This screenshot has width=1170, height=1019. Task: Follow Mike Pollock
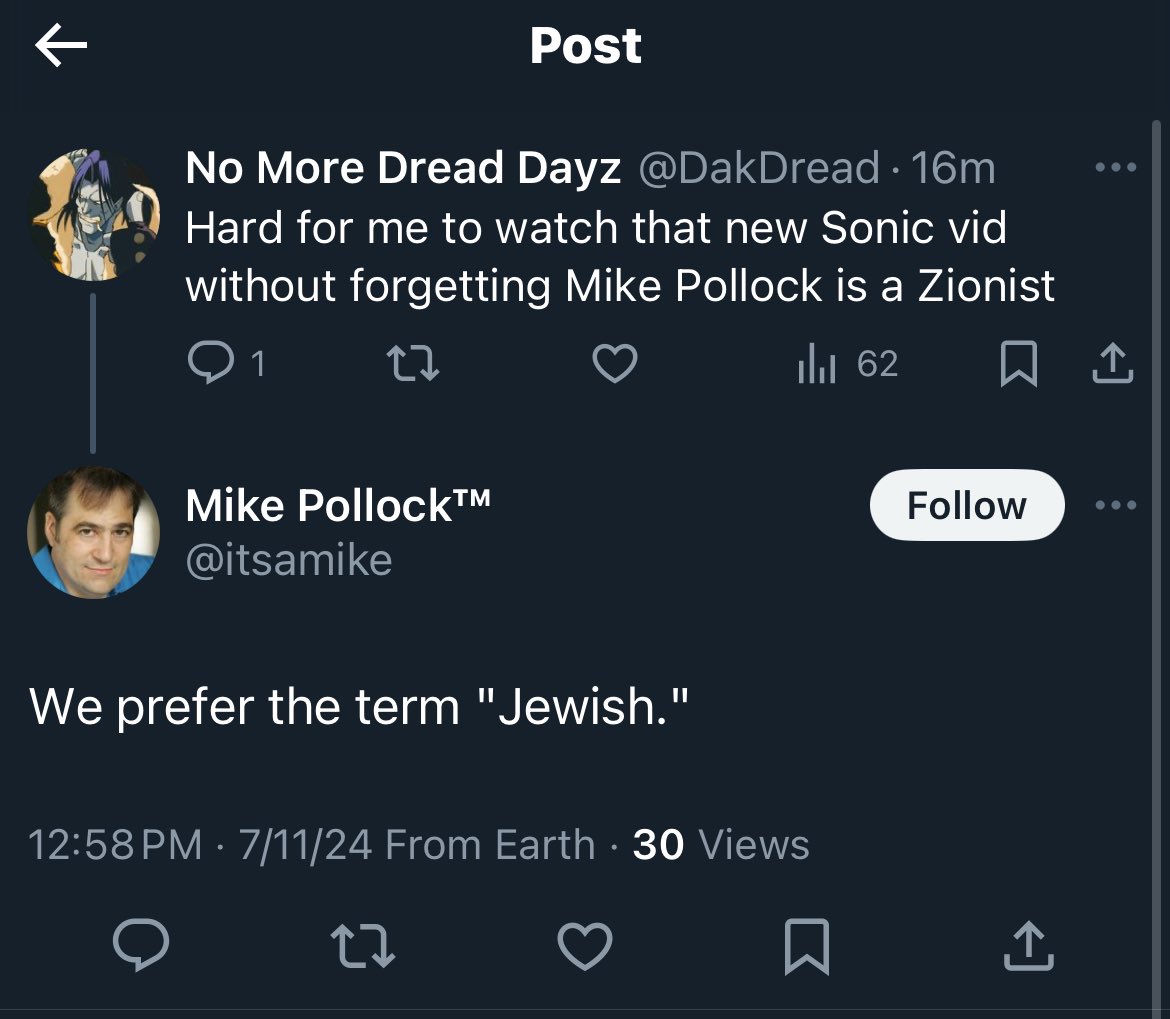[x=966, y=505]
